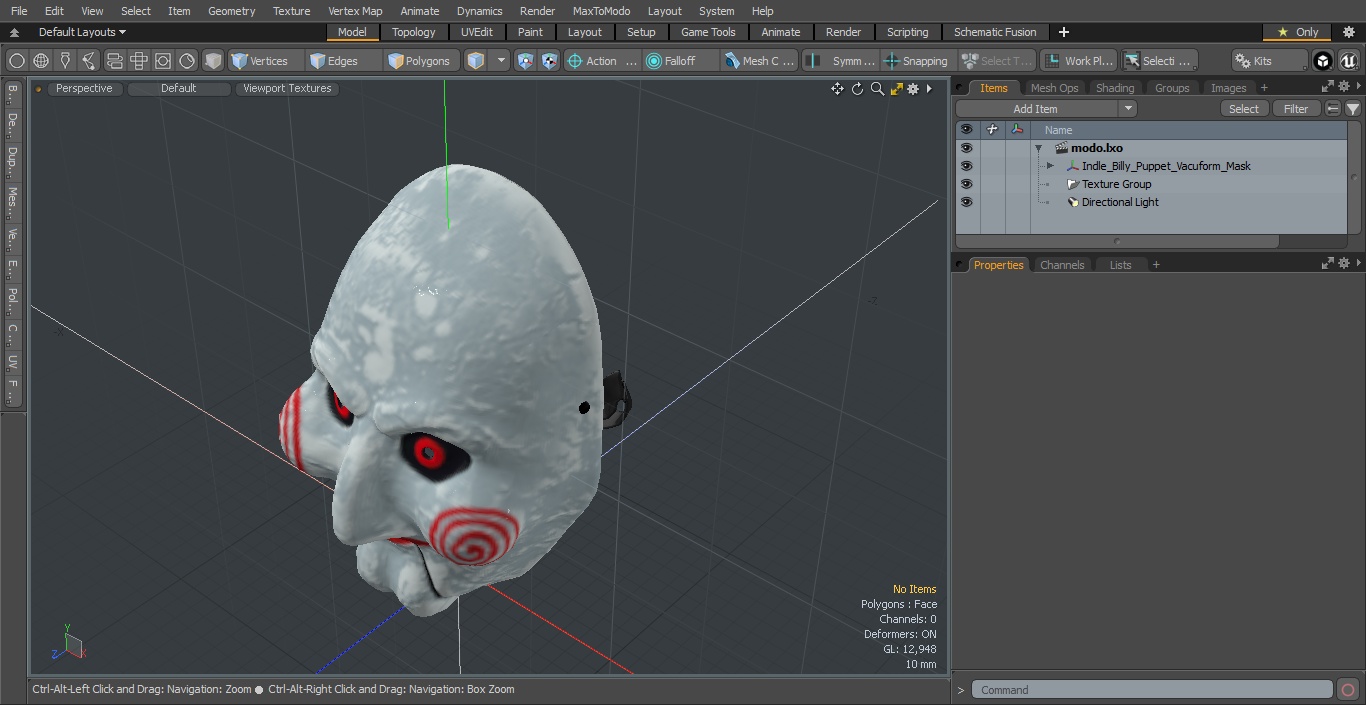Click the capsule shapes tool icon
The image size is (1366, 705).
pos(114,61)
